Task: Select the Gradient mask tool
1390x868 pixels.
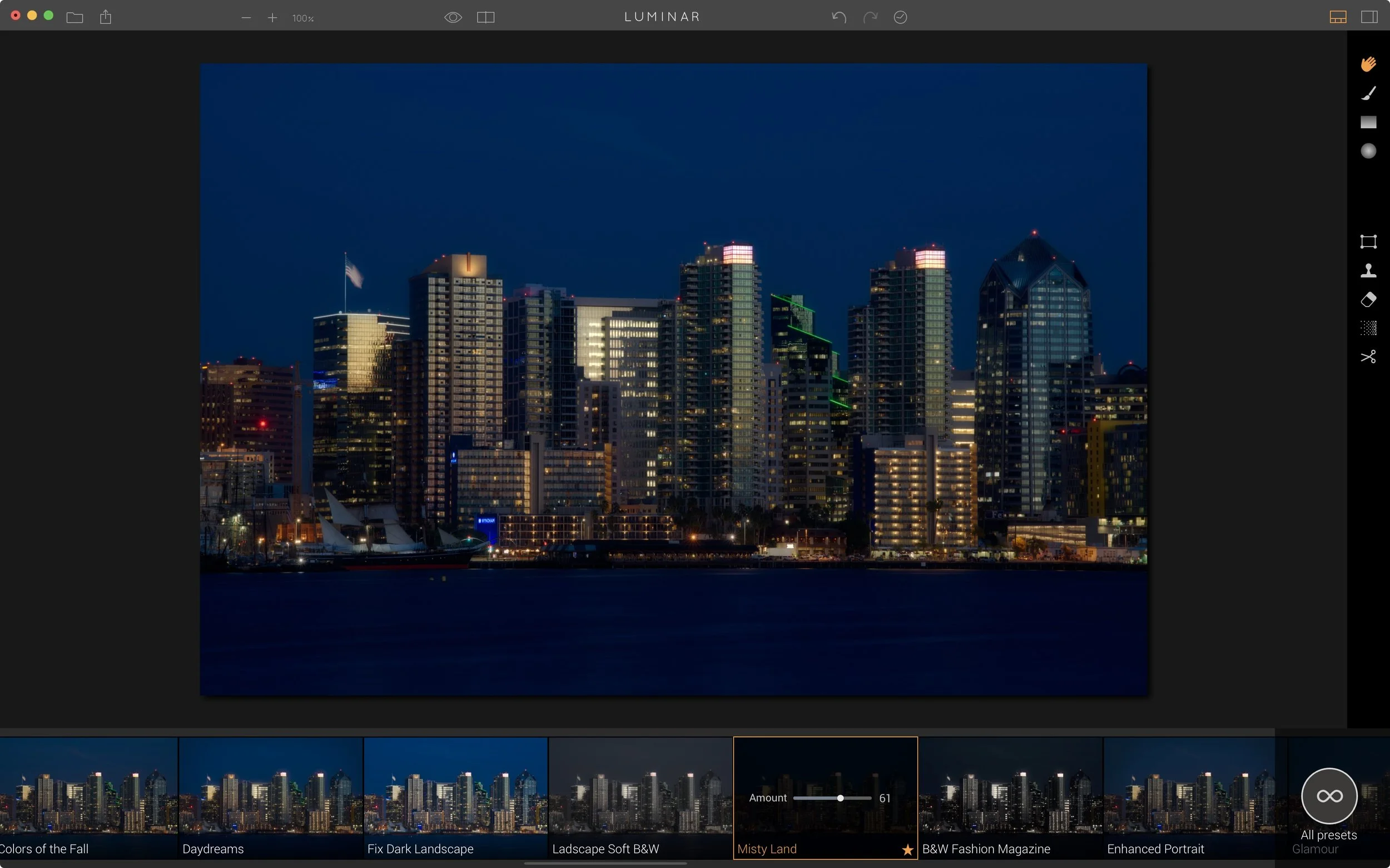Action: [x=1368, y=122]
